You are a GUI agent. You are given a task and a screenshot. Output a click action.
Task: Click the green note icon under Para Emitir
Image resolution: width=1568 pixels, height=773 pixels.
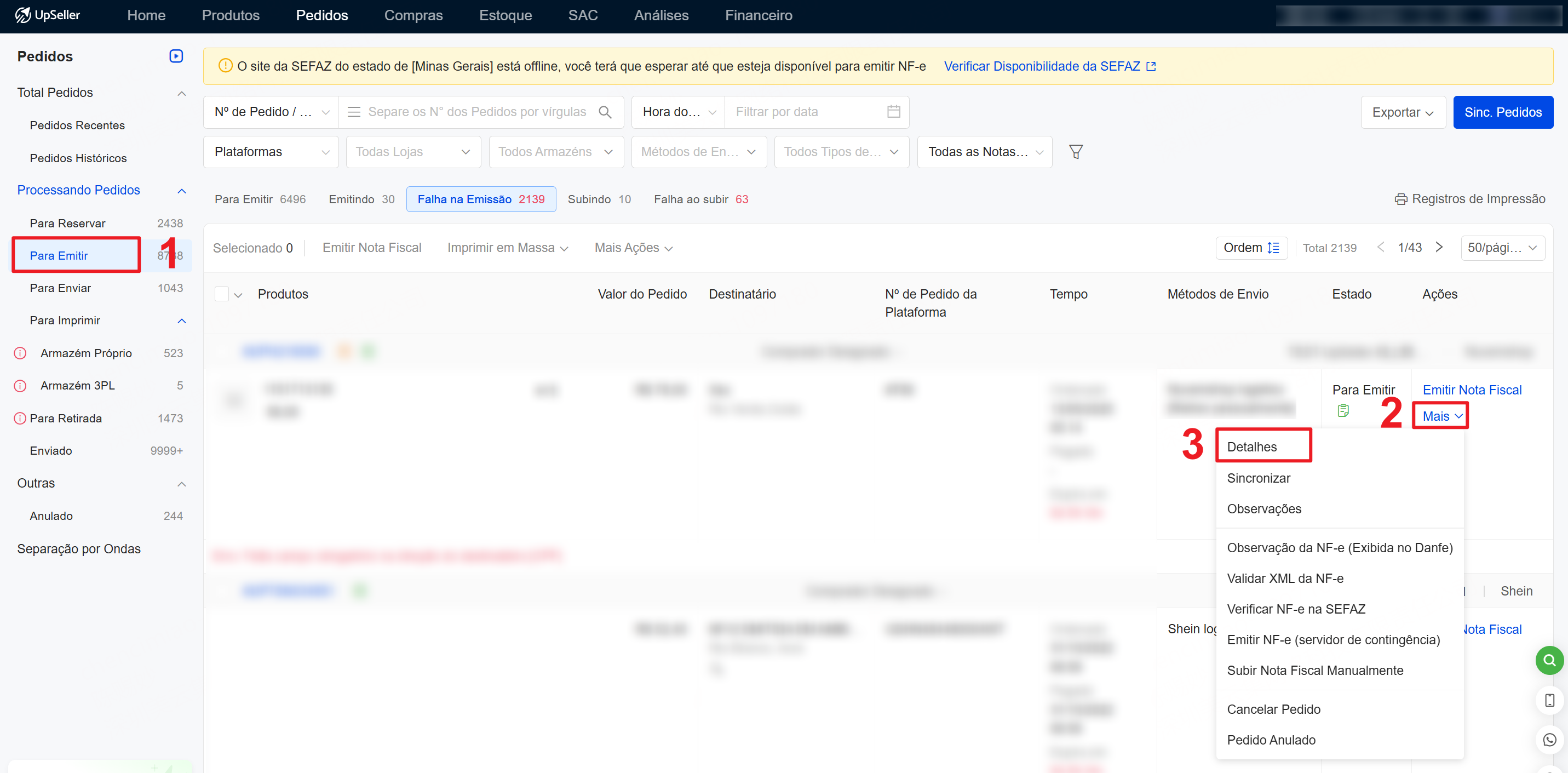pos(1343,411)
